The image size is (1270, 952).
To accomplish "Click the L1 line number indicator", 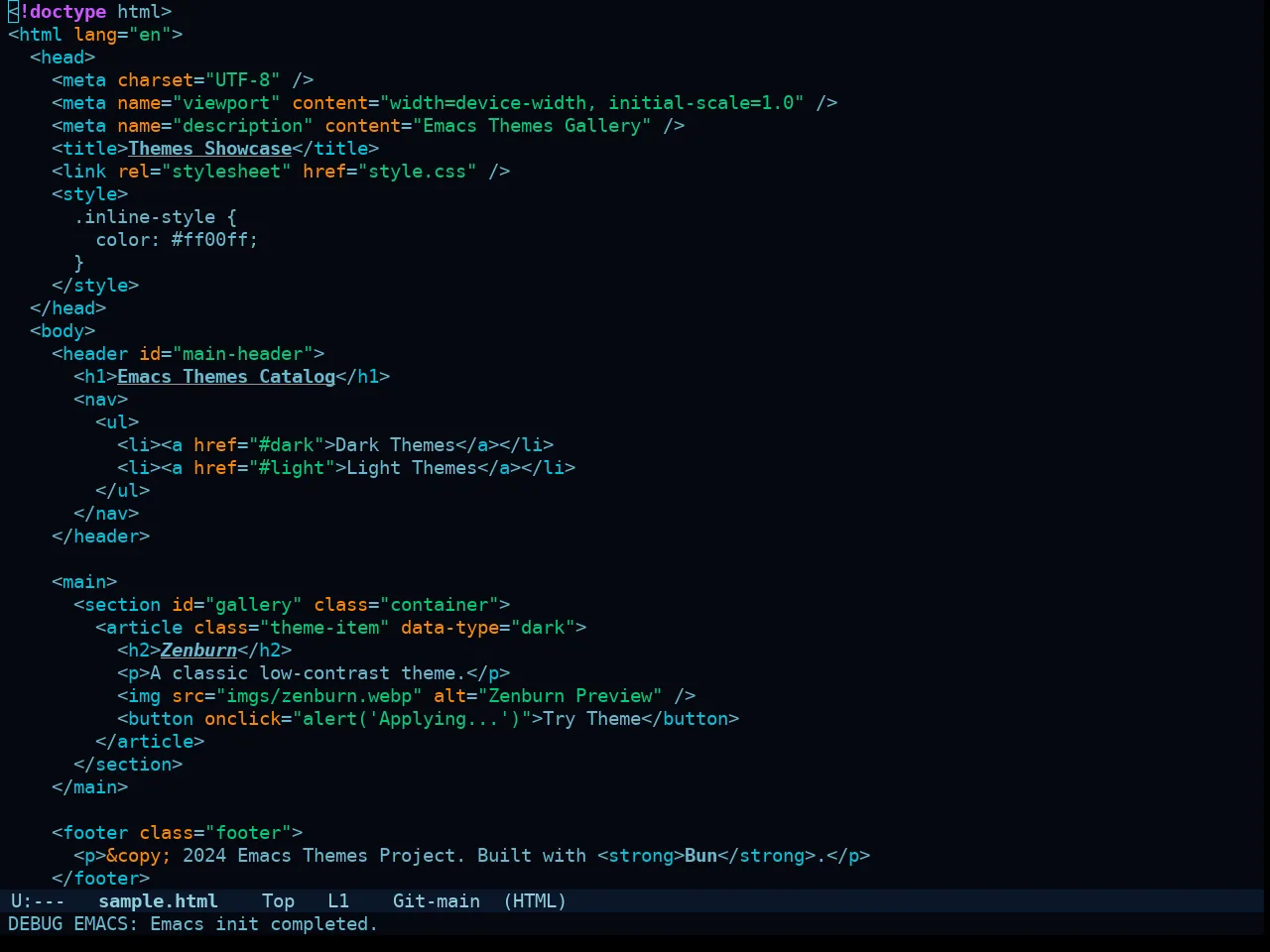I will pyautogui.click(x=338, y=901).
